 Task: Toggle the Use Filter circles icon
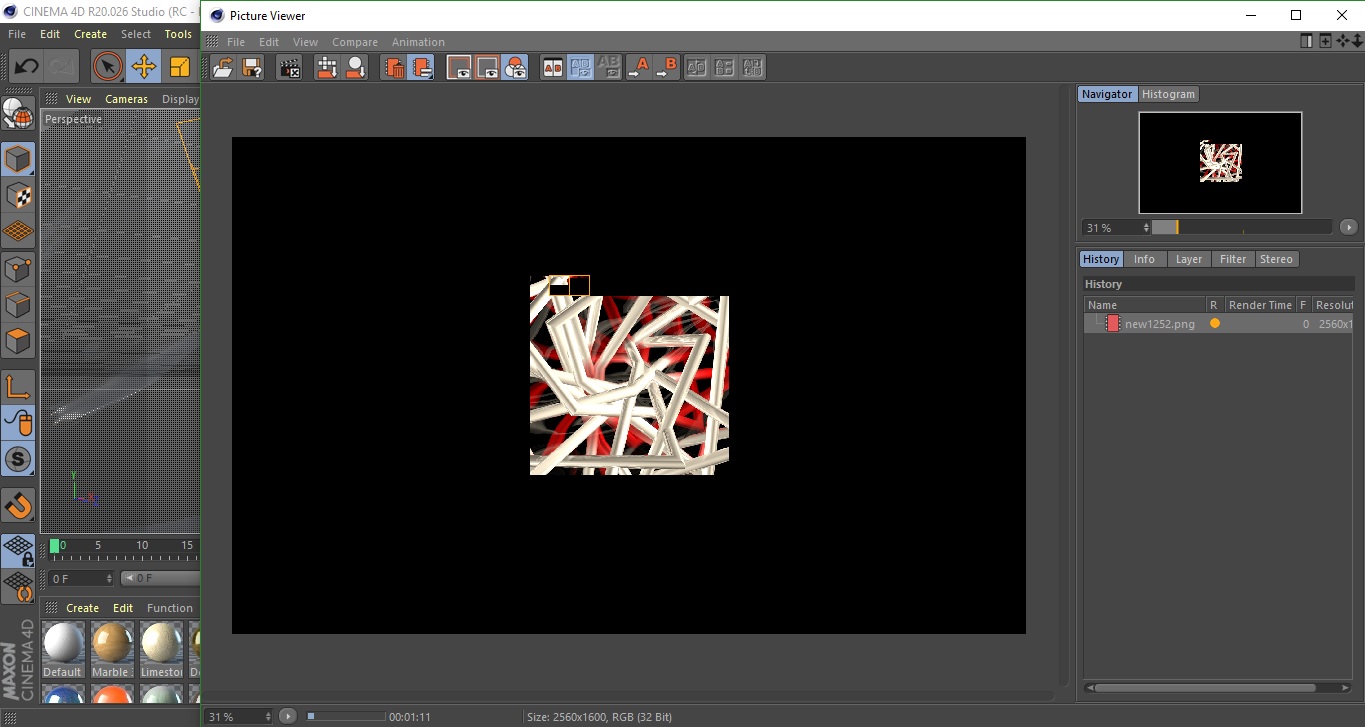(515, 68)
